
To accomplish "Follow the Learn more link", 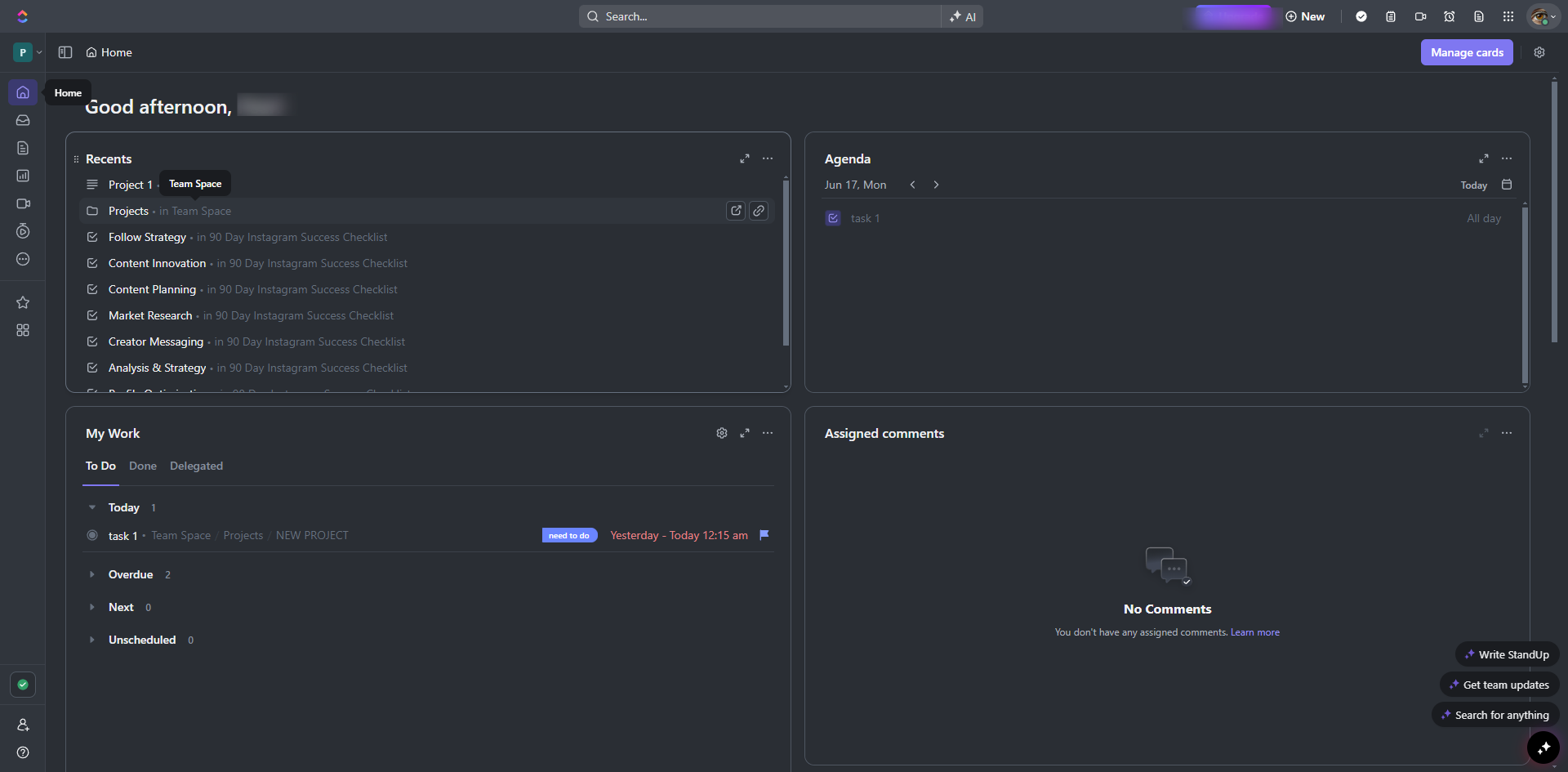I will tap(1254, 632).
